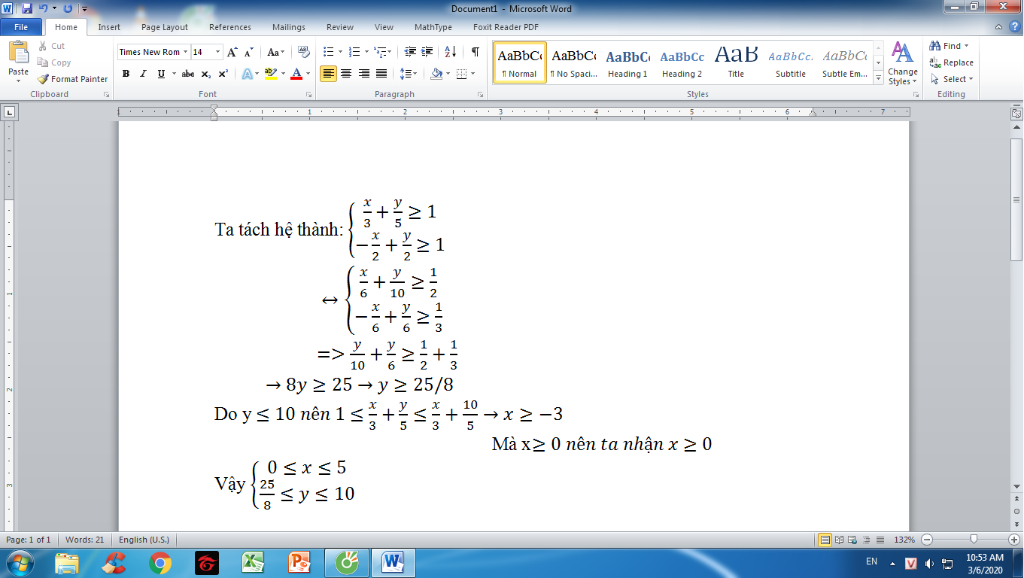The width and height of the screenshot is (1024, 578).
Task: Toggle the ruler button above scrollbar
Action: pyautogui.click(x=1016, y=113)
